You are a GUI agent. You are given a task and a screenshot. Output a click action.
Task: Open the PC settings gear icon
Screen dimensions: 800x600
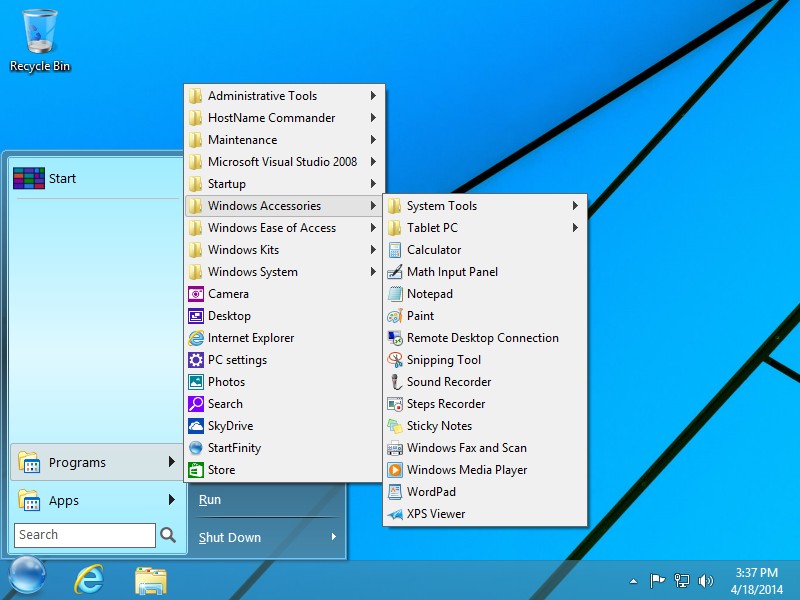(x=196, y=360)
